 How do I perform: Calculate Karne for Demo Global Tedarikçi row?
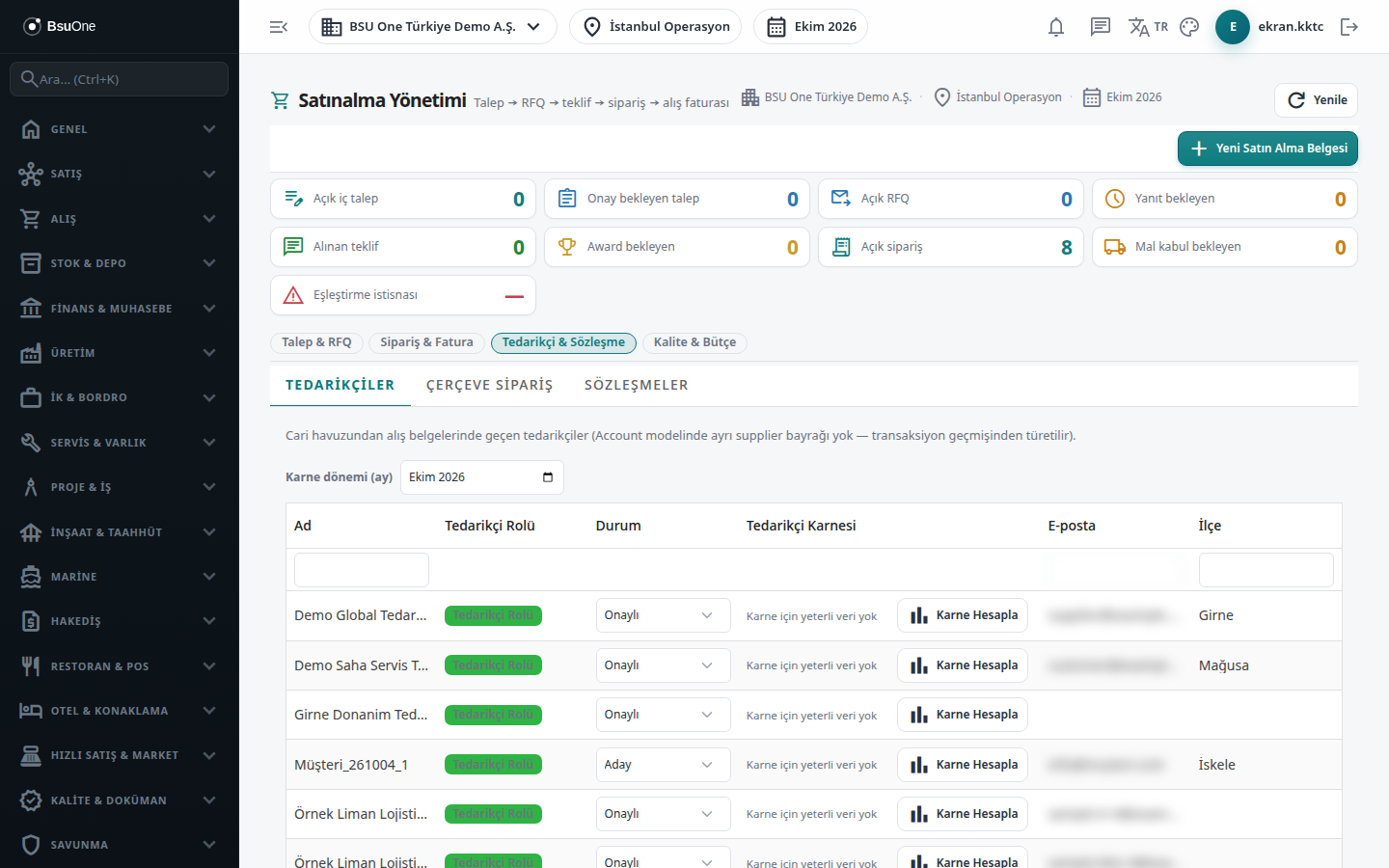(963, 615)
